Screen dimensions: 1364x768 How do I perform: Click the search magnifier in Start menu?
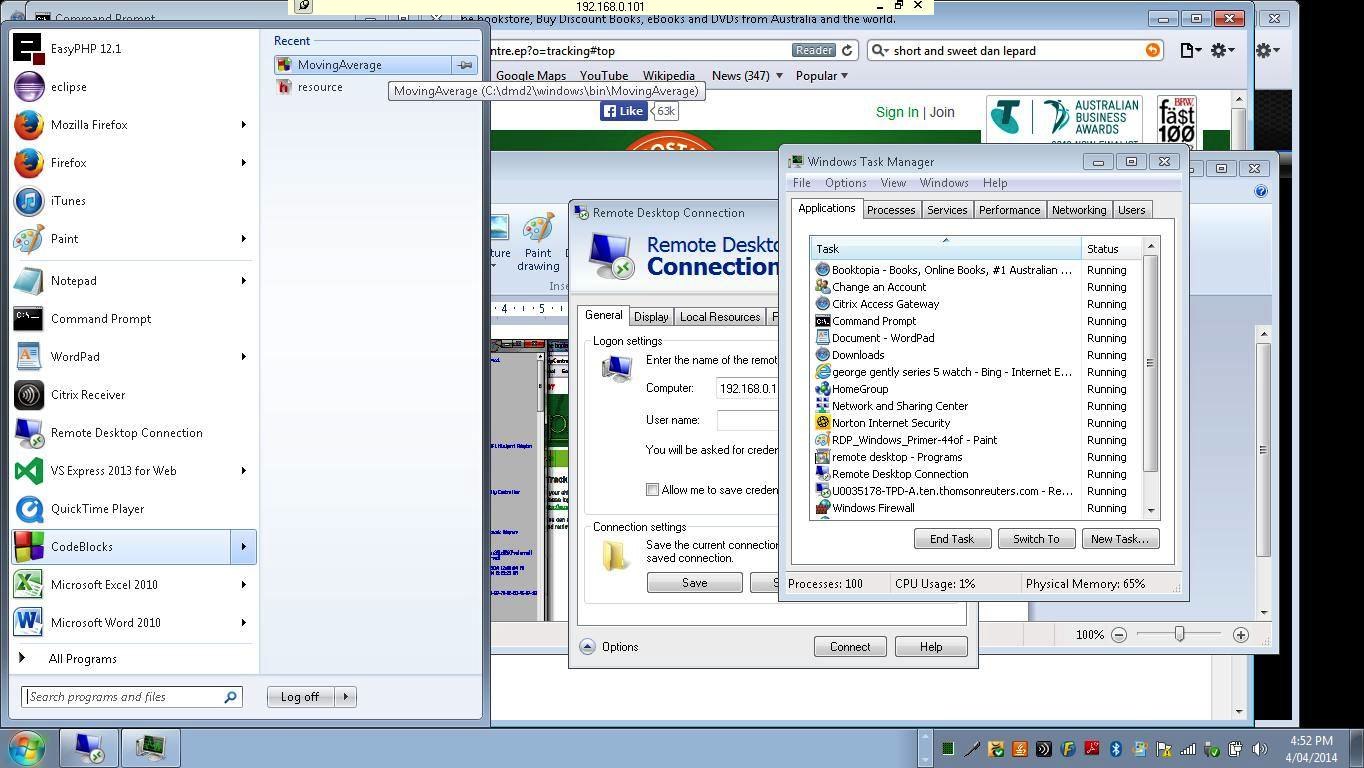(230, 697)
